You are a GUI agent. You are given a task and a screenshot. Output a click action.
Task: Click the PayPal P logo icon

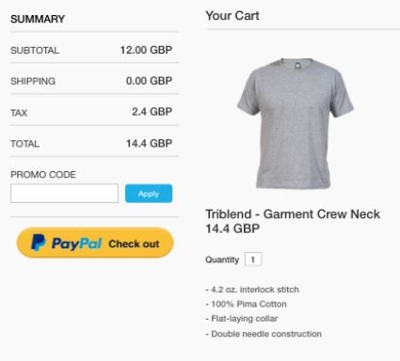click(38, 242)
